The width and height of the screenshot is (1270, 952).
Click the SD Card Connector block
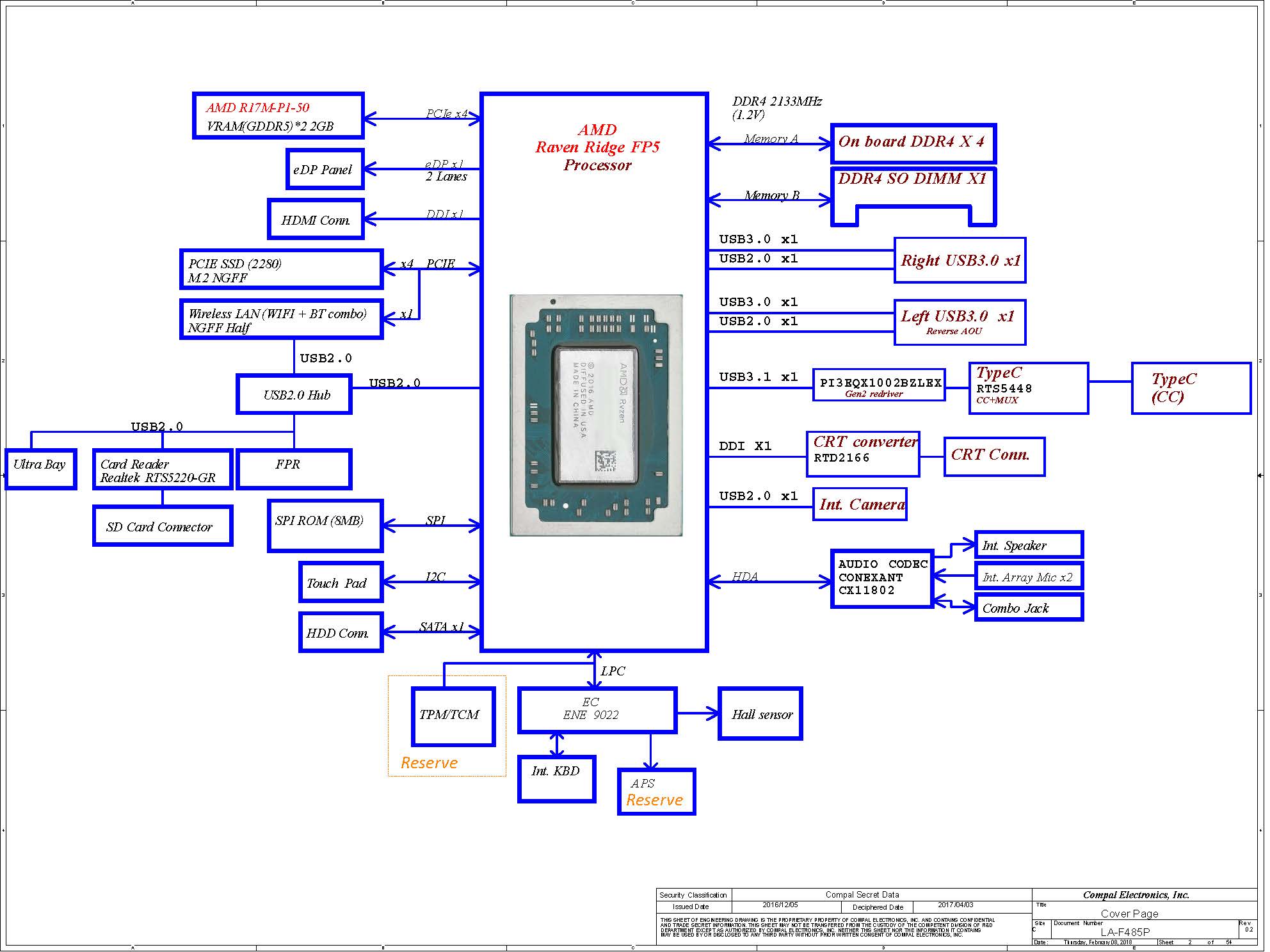[163, 526]
